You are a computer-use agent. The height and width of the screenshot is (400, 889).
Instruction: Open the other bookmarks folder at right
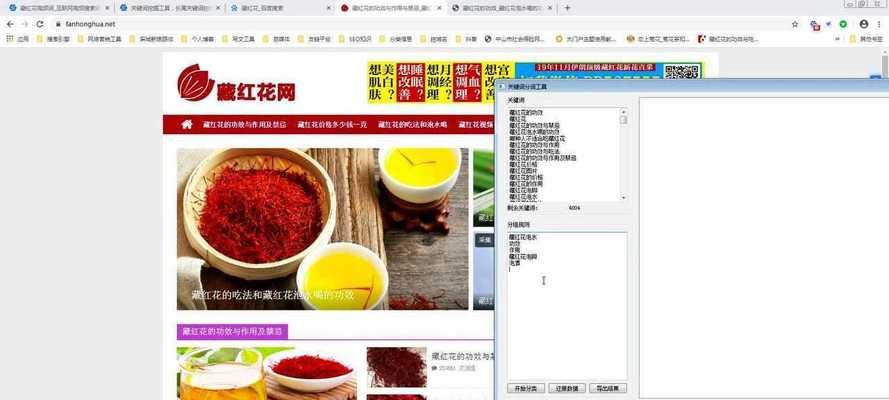(x=866, y=39)
